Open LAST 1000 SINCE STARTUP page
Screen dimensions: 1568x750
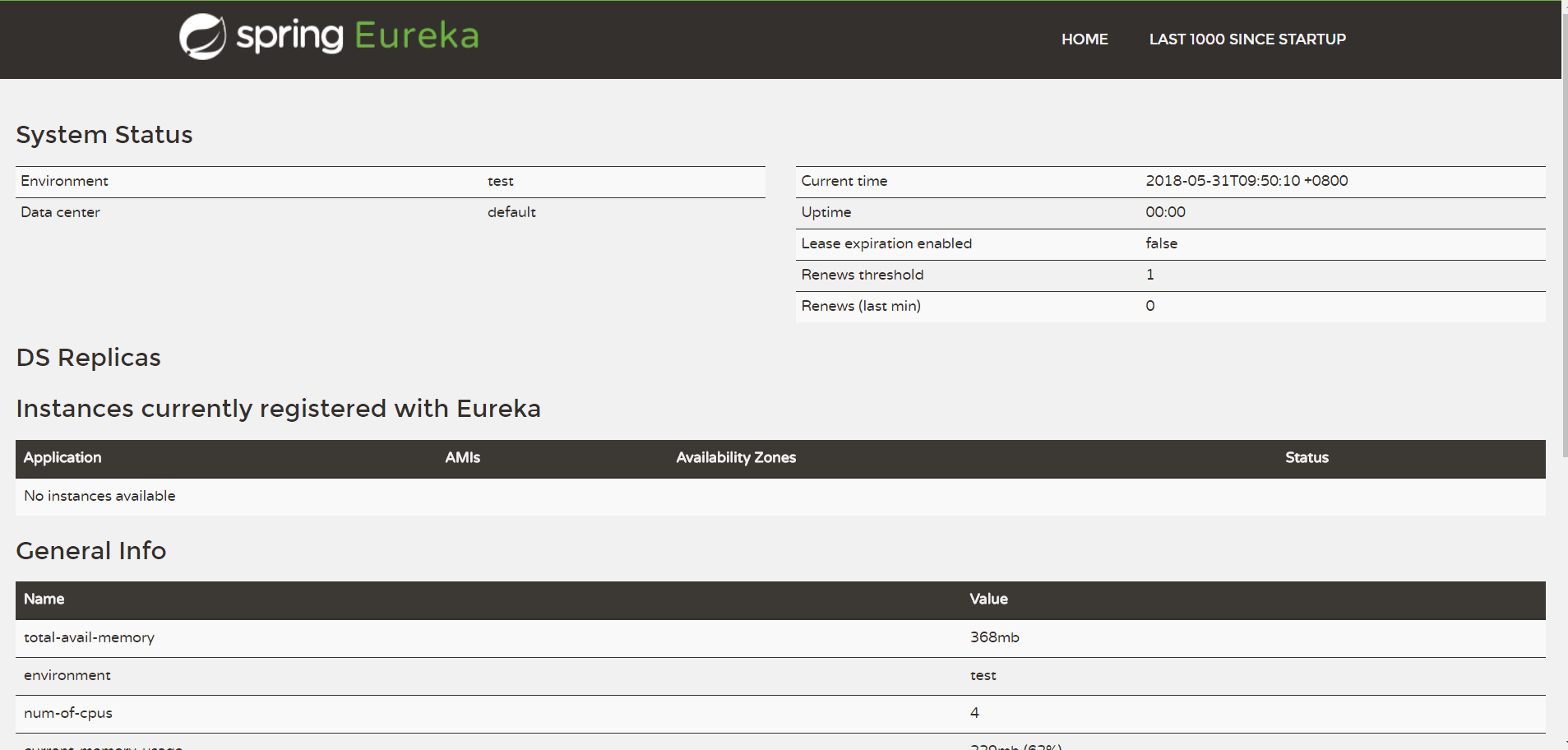(x=1247, y=39)
